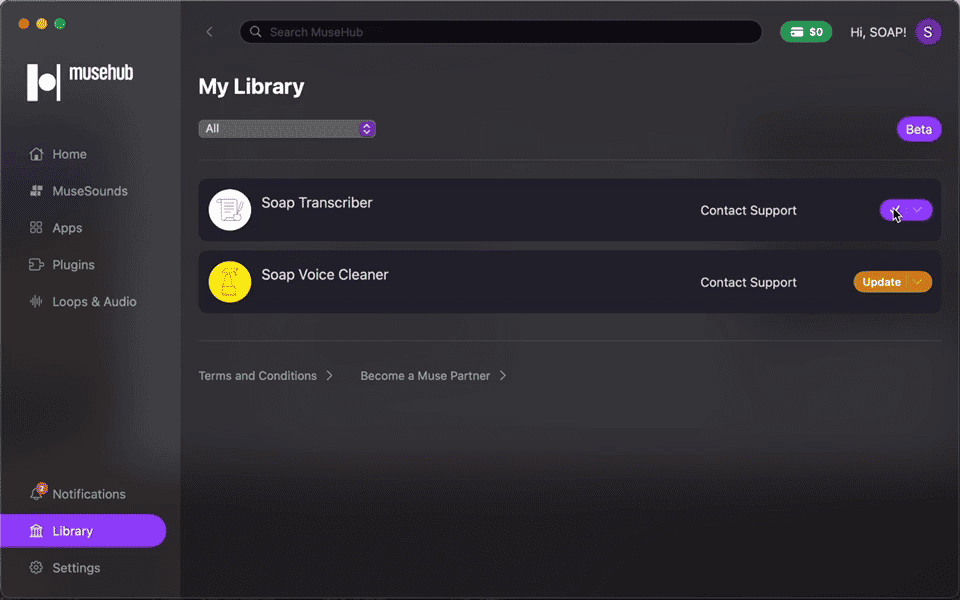The width and height of the screenshot is (960, 600).
Task: Open Terms and Conditions
Action: [257, 375]
